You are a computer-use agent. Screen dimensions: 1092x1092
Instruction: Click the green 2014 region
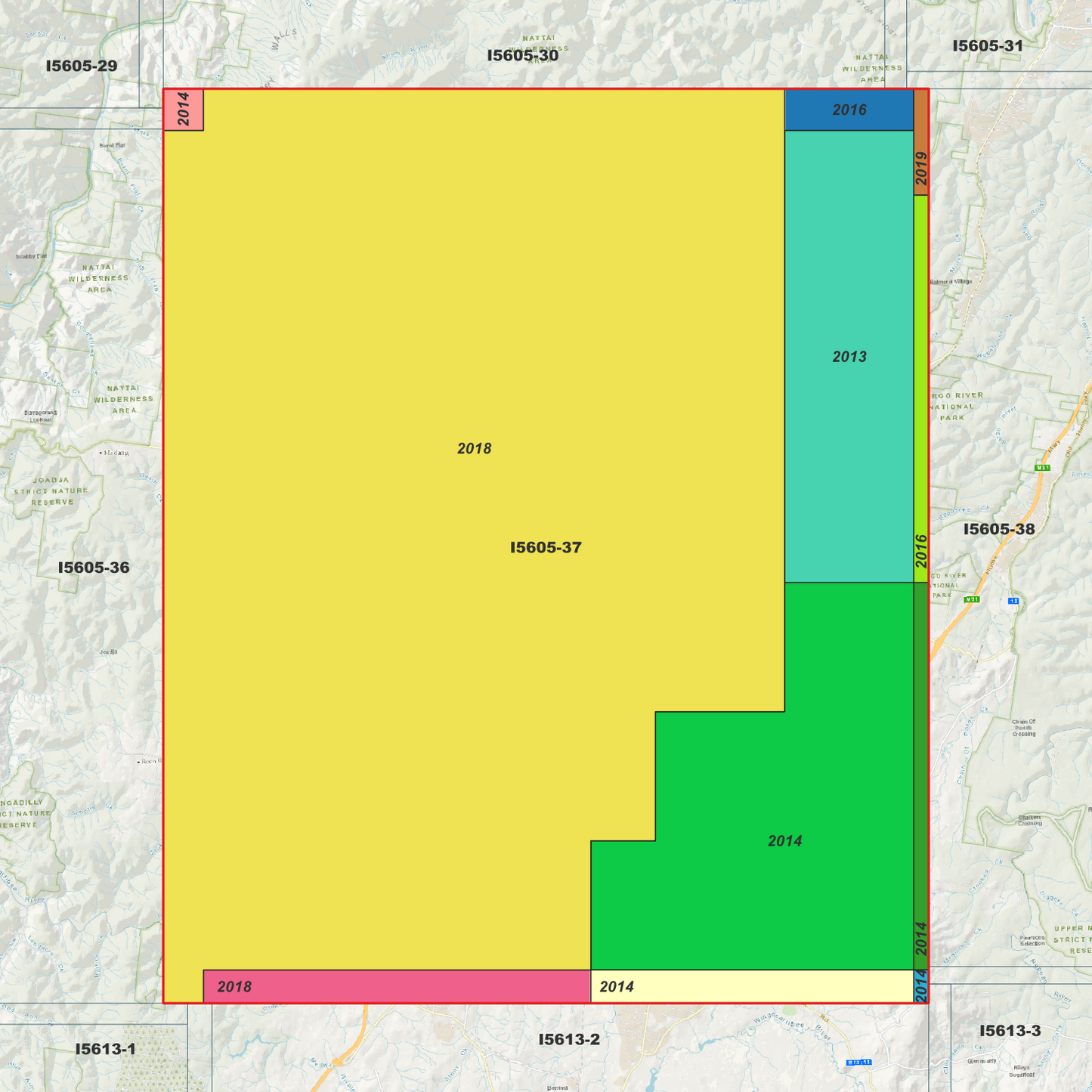pyautogui.click(x=786, y=839)
